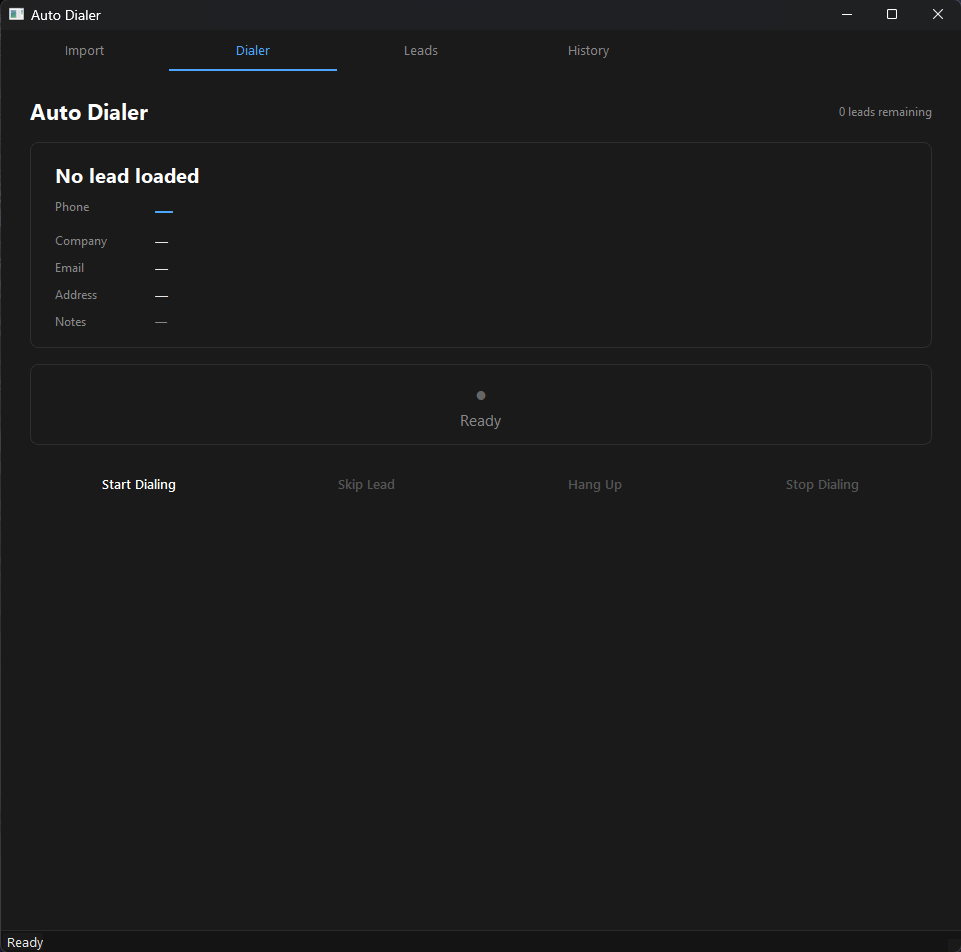Maximize the Auto Dialer window
The width and height of the screenshot is (961, 952).
pos(892,14)
